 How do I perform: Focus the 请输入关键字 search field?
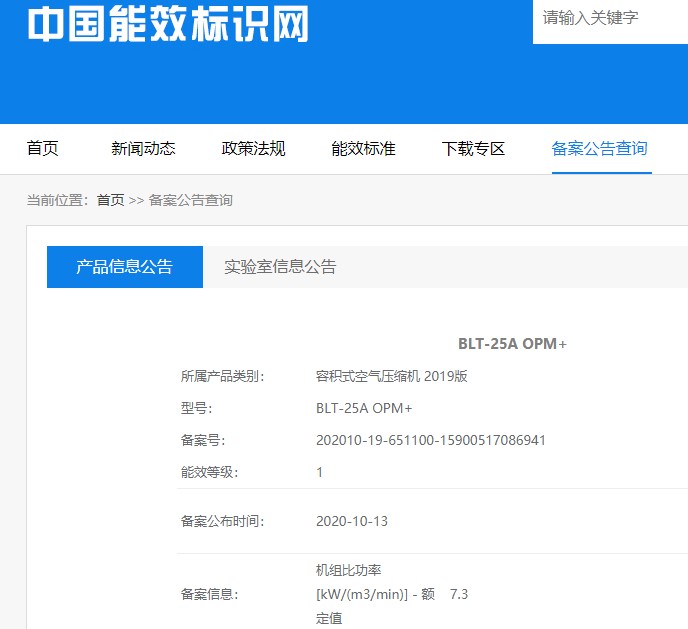click(x=610, y=20)
